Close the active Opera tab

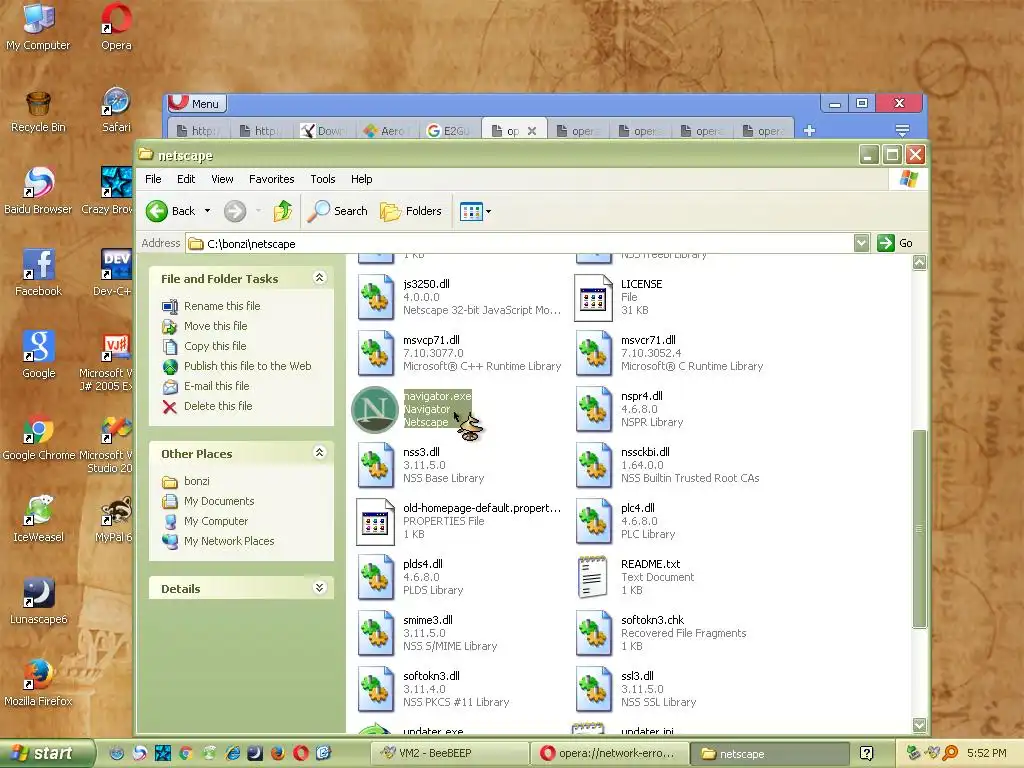click(532, 131)
